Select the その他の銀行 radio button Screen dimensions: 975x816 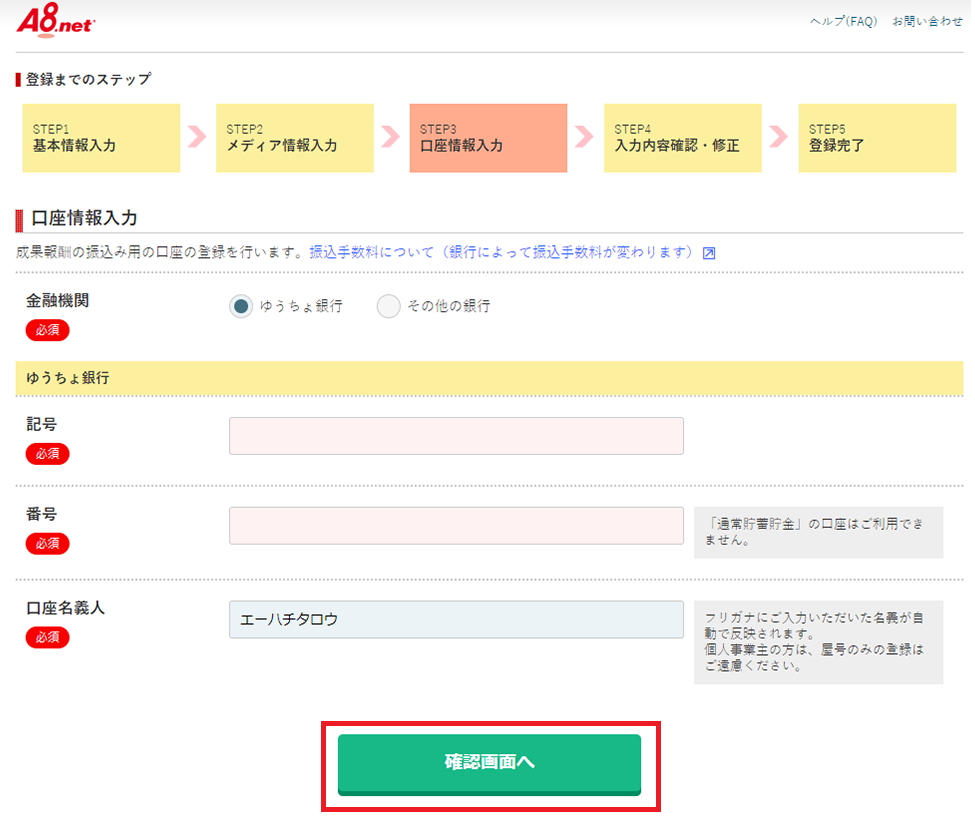pos(389,306)
